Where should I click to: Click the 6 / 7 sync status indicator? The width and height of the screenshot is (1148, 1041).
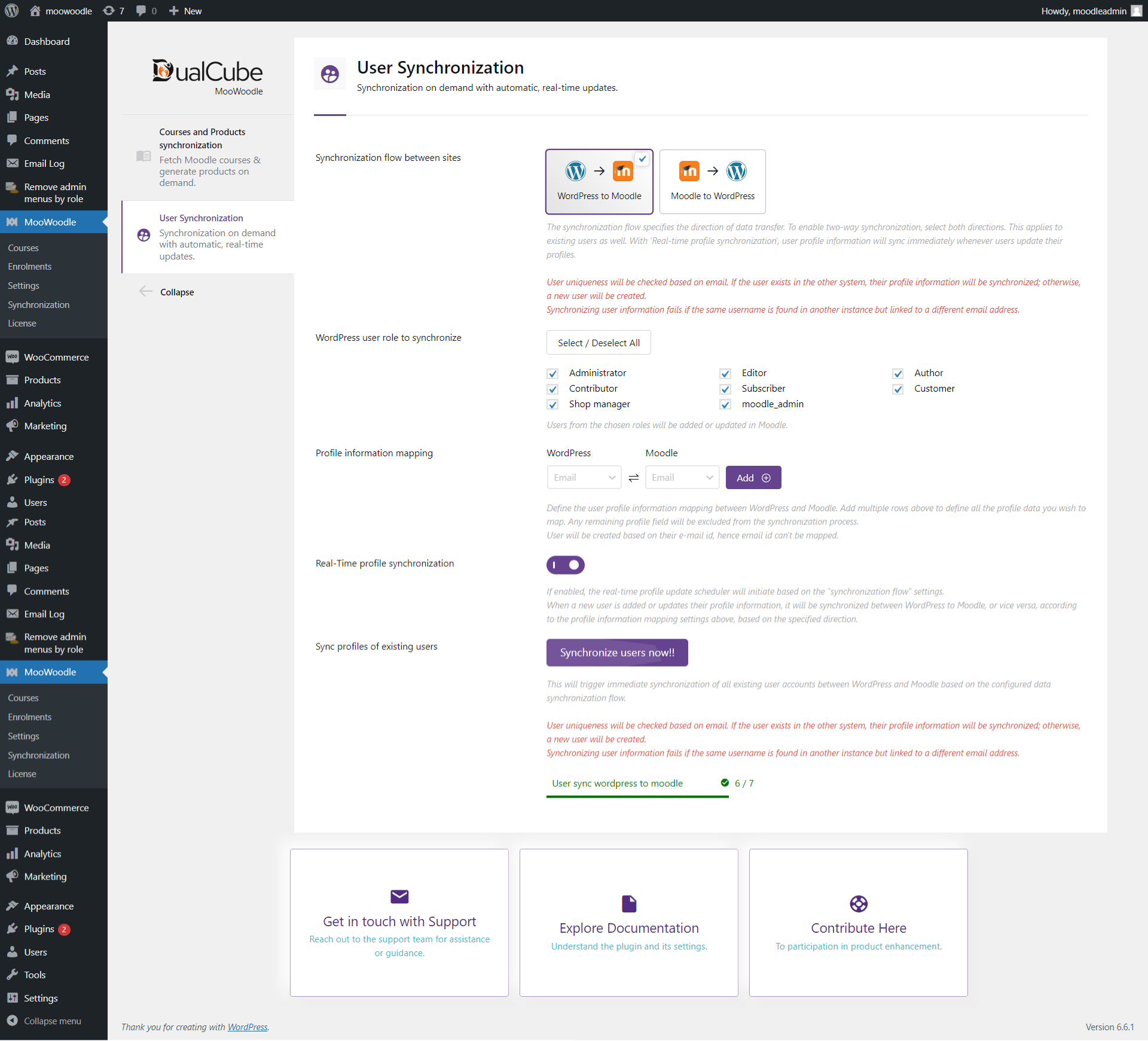(x=737, y=783)
